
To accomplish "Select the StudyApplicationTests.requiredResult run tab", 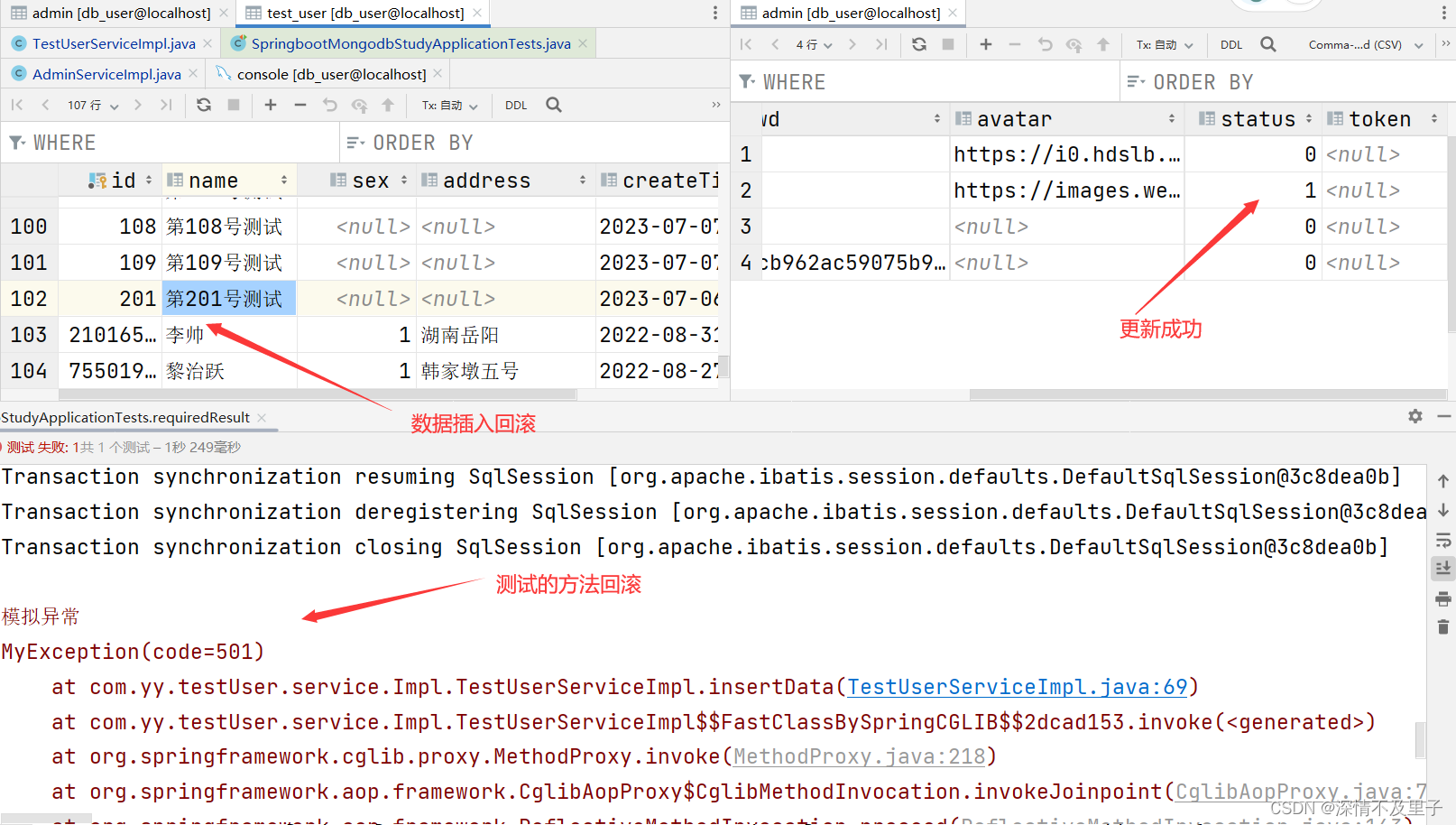I will [x=125, y=417].
